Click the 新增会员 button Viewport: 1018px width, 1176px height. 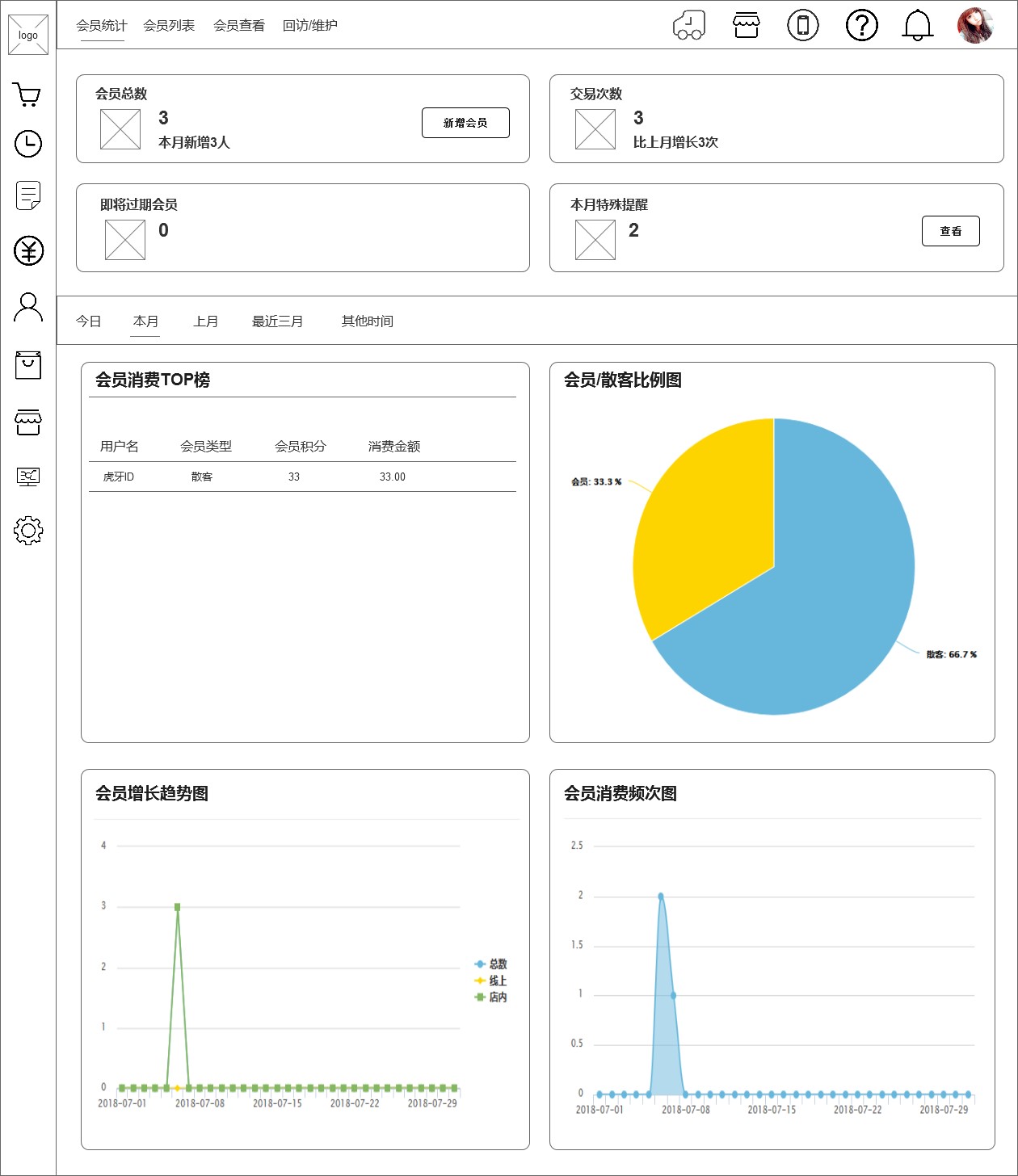point(465,123)
